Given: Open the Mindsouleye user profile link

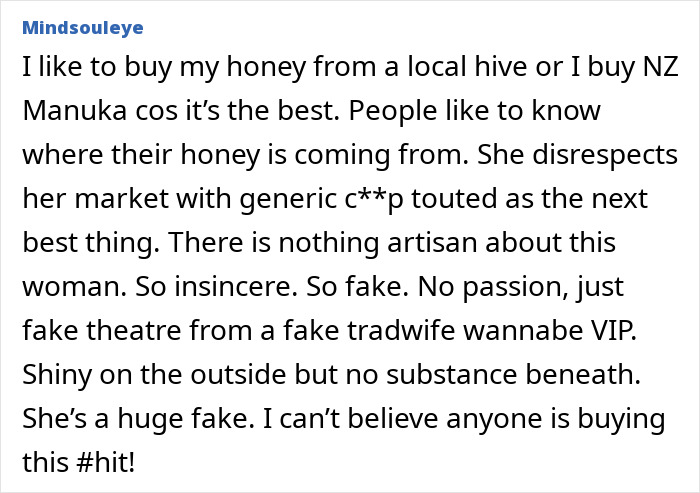Looking at the screenshot, I should tap(83, 28).
